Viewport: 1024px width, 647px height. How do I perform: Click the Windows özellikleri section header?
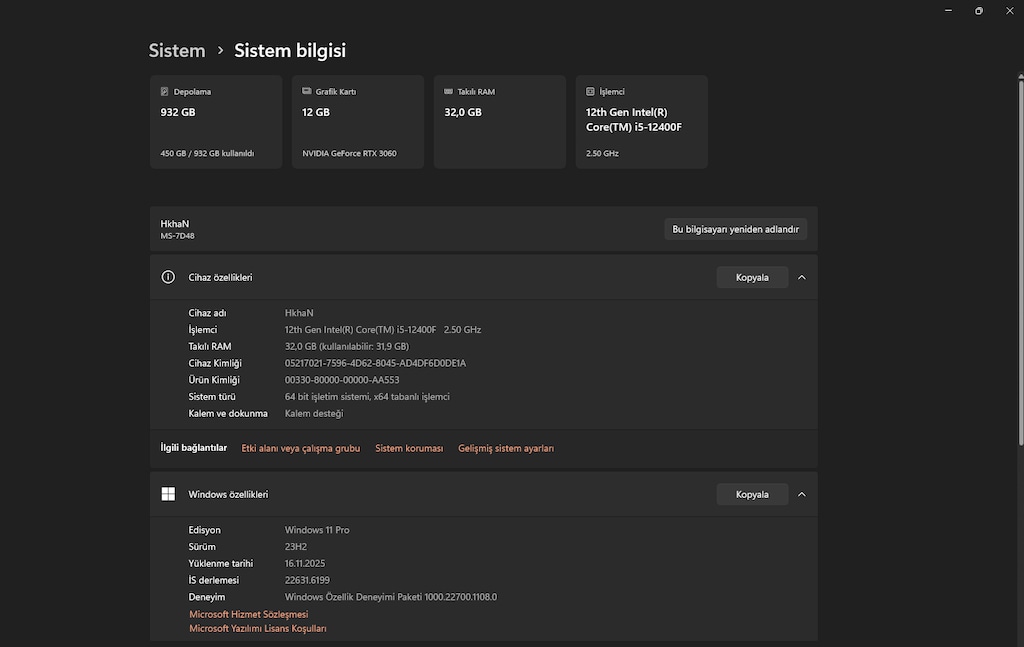click(483, 494)
